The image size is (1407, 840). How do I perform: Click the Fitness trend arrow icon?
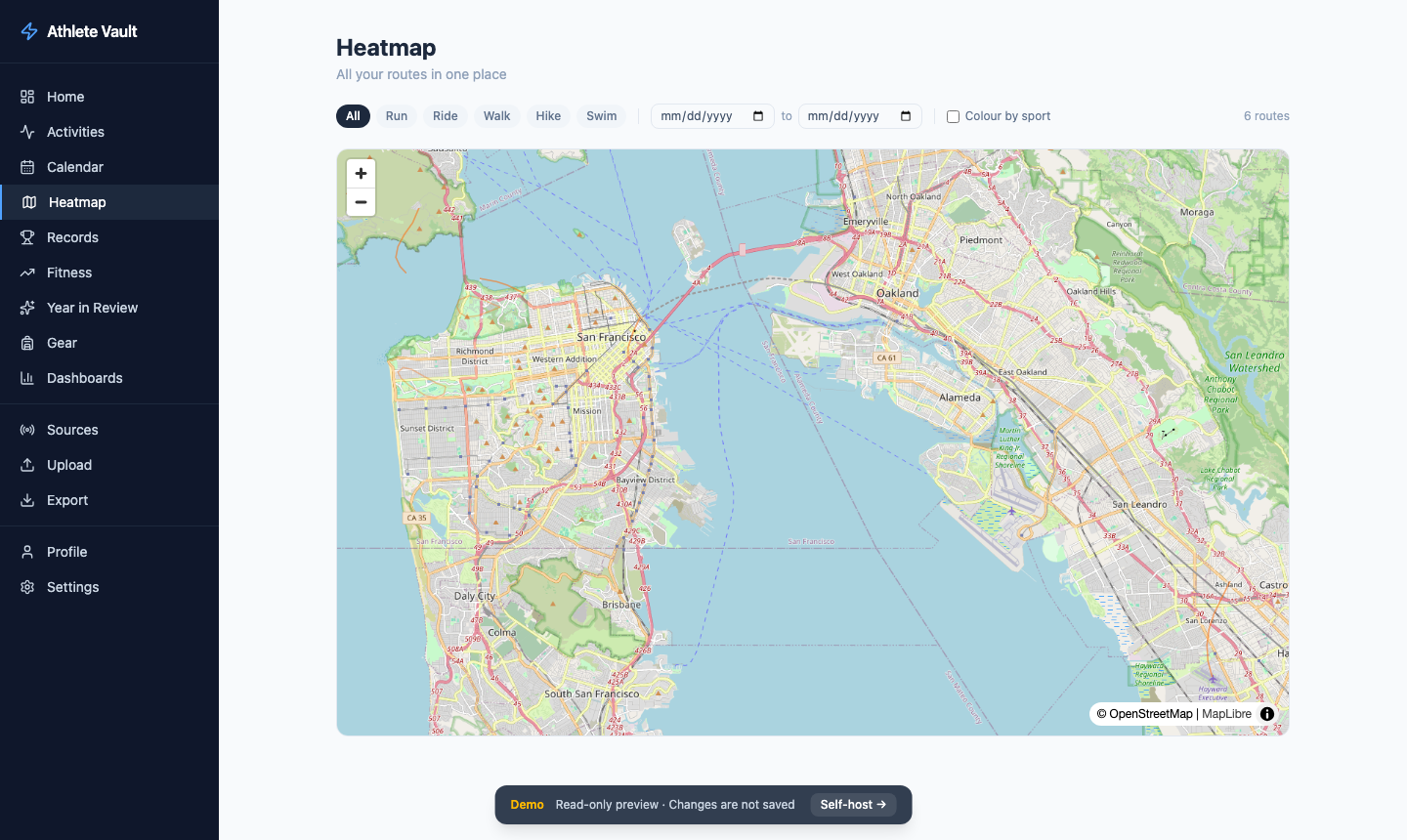point(27,273)
